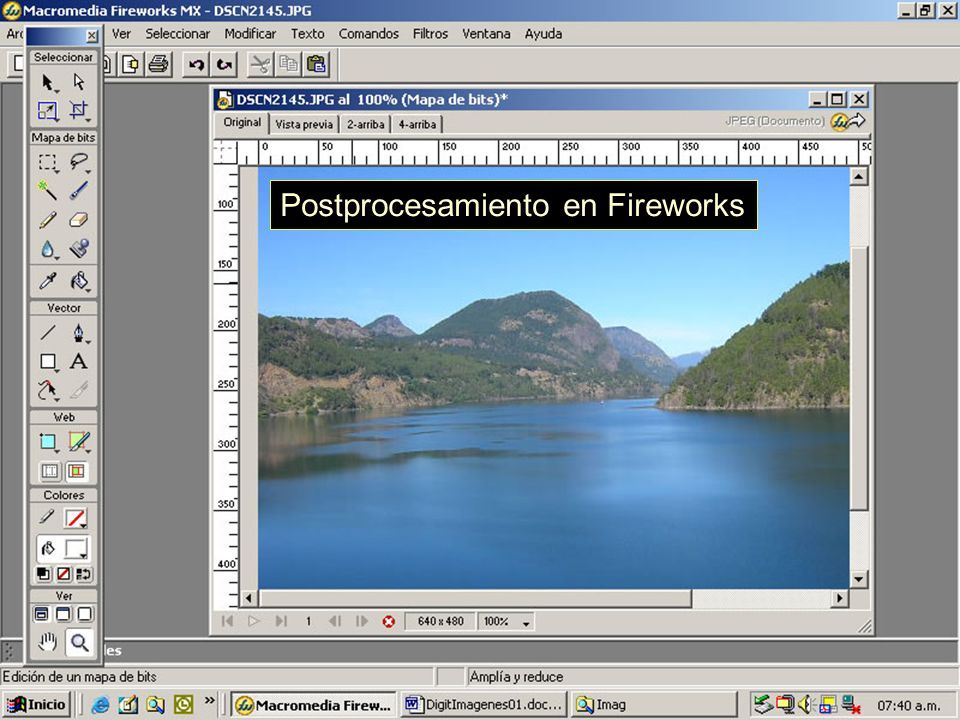Switch to standard screen mode
The image size is (960, 720).
tap(41, 613)
